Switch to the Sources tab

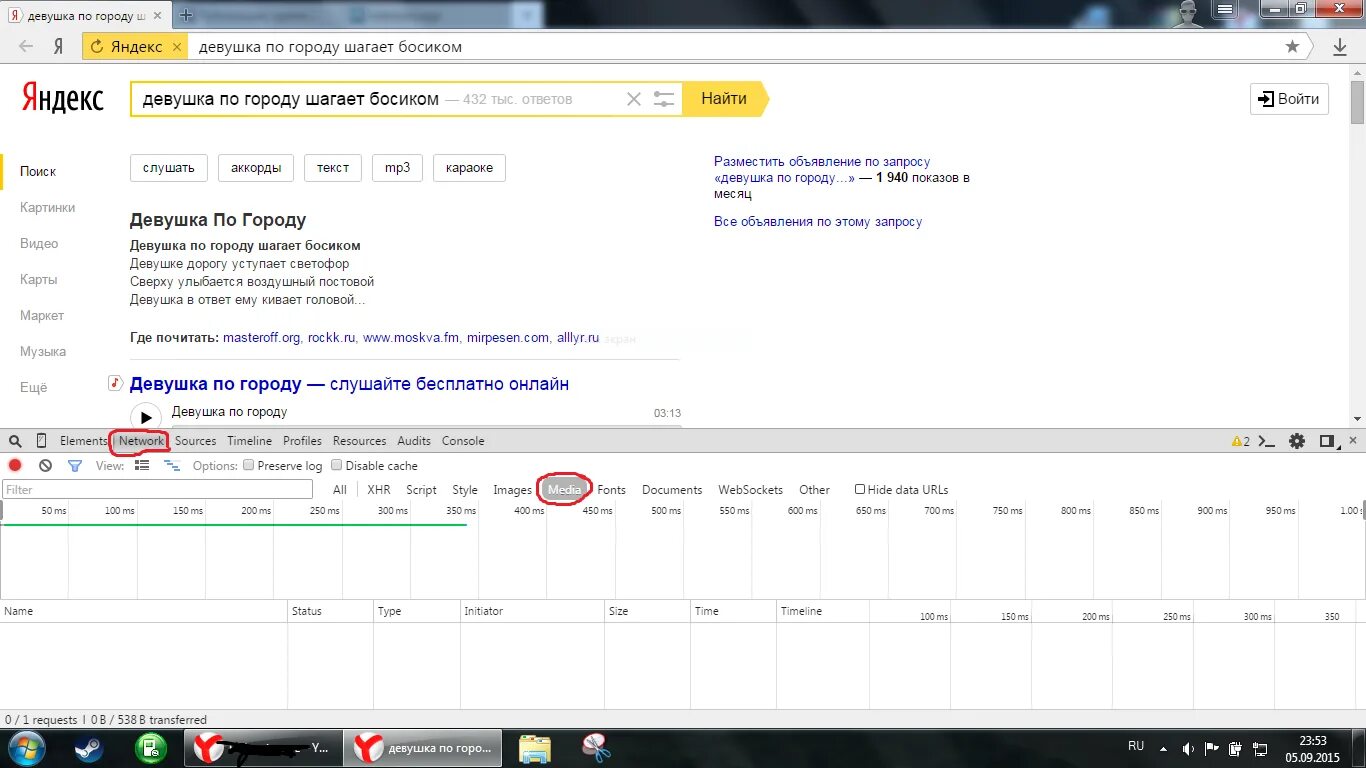coord(195,441)
